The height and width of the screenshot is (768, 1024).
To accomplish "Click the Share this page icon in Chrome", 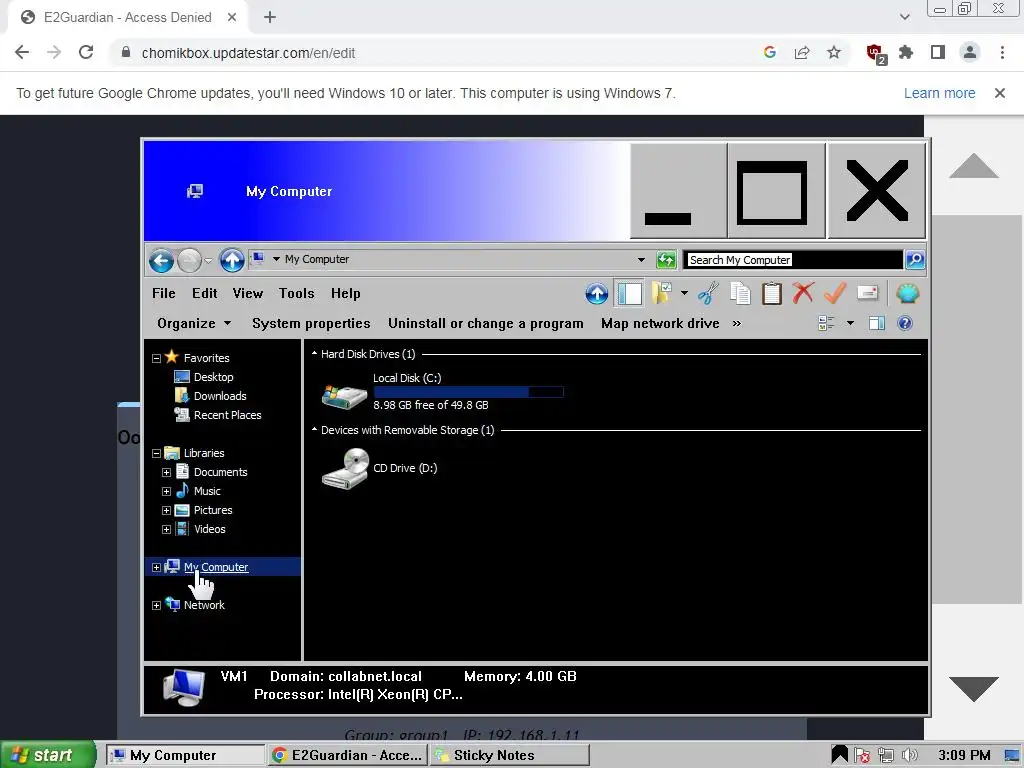I will (x=802, y=52).
